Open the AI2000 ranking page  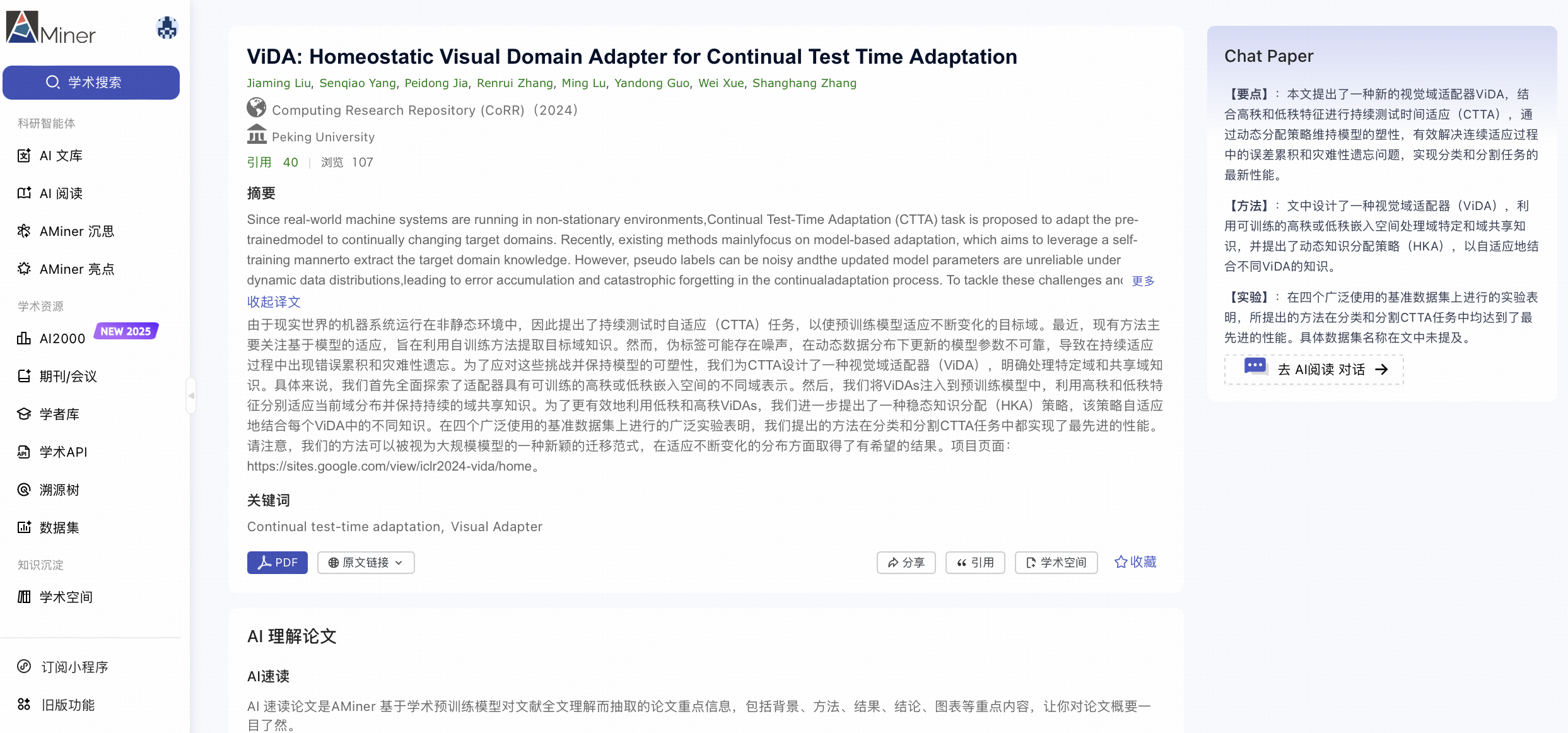(x=62, y=339)
